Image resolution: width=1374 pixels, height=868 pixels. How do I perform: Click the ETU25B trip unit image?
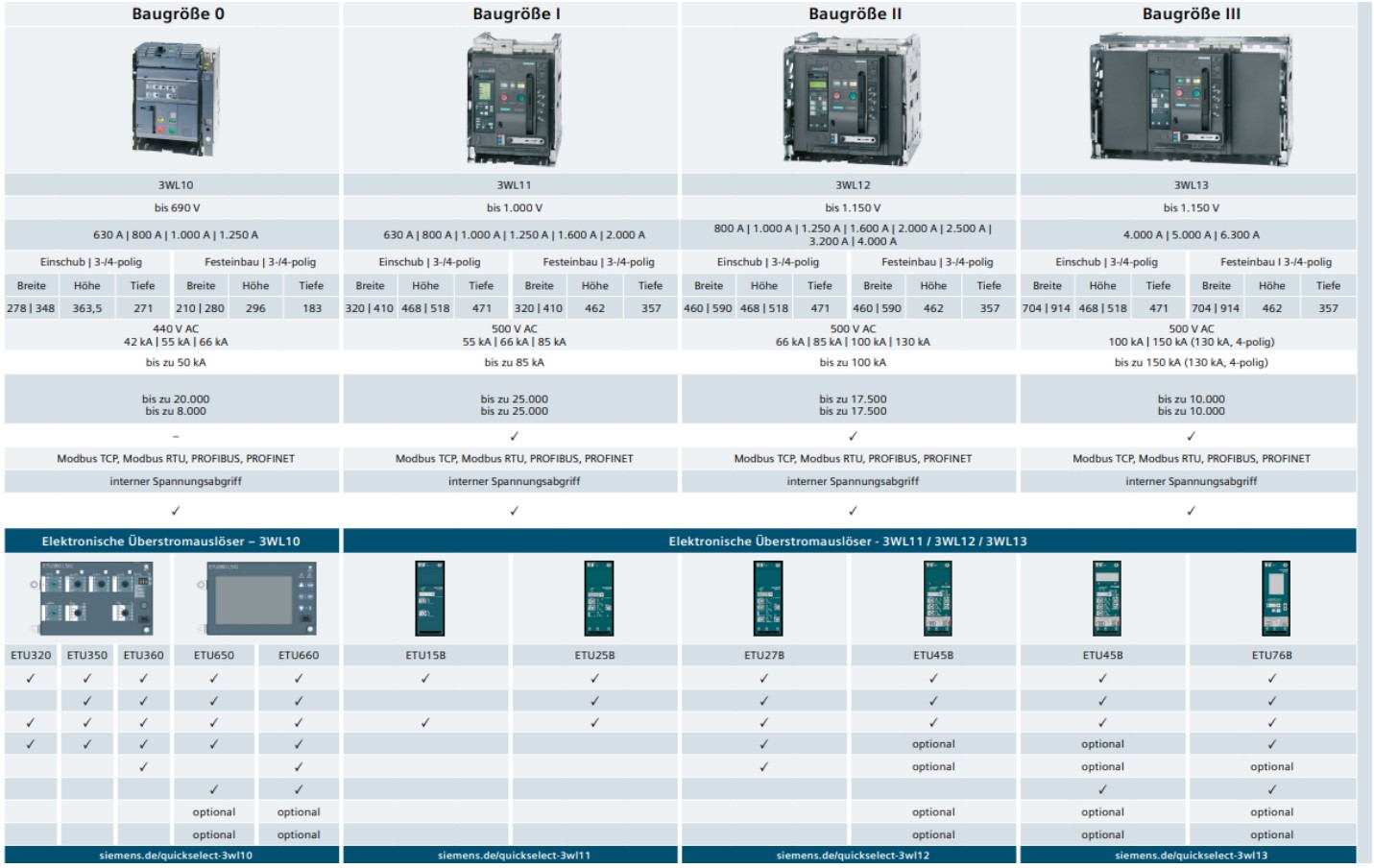pos(598,599)
